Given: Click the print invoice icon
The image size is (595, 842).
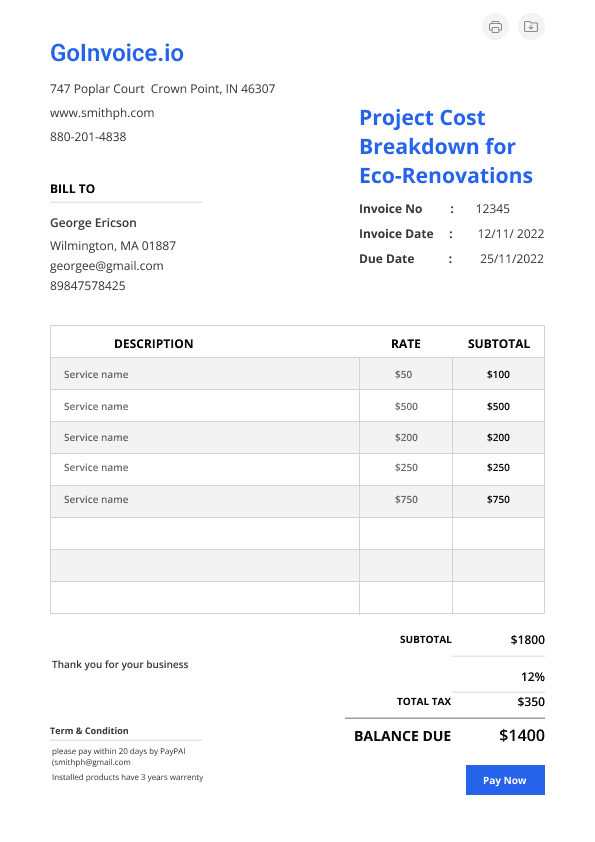Looking at the screenshot, I should (495, 26).
